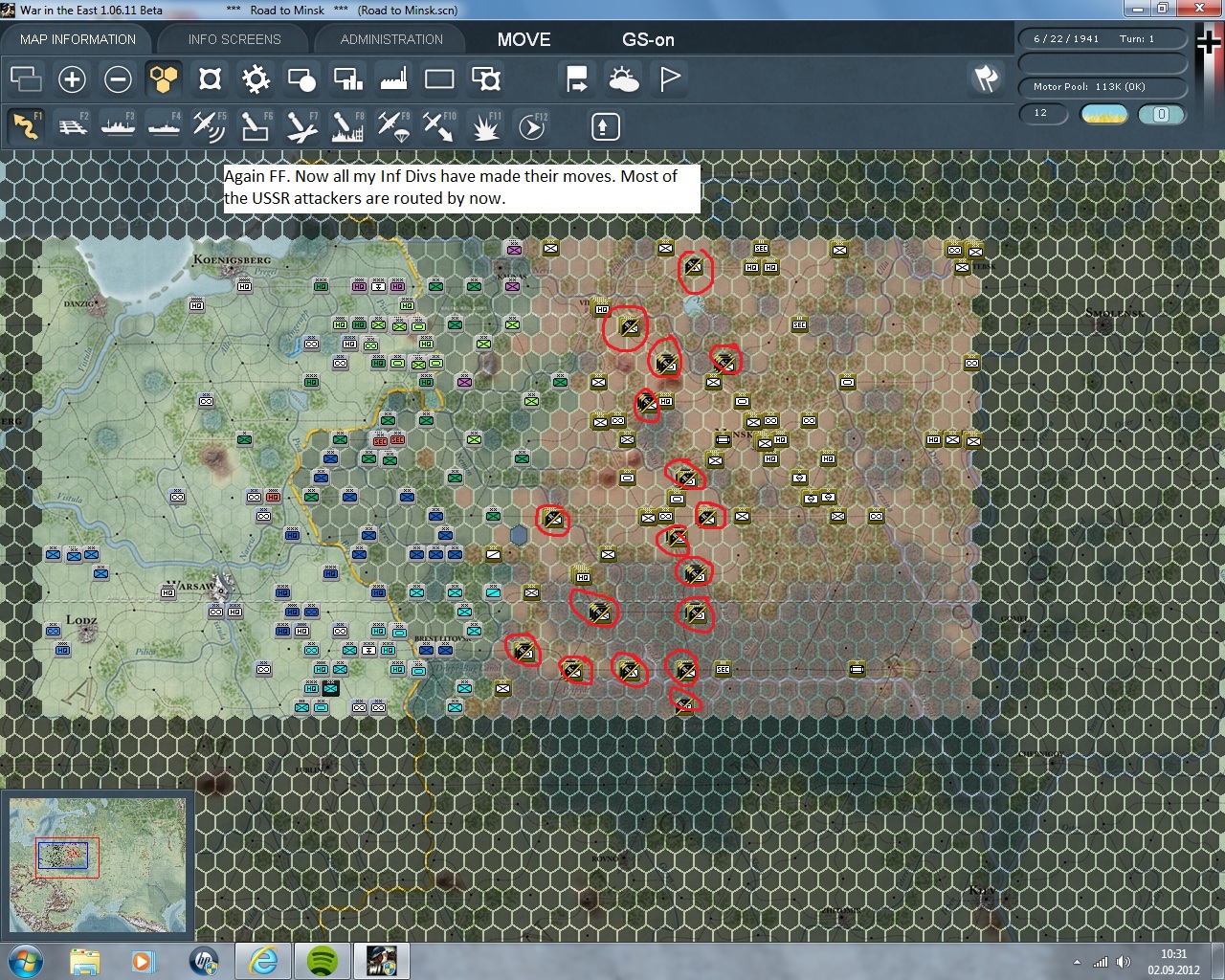Select the F6 bomb unit icon
The image size is (1225, 980).
[x=256, y=126]
